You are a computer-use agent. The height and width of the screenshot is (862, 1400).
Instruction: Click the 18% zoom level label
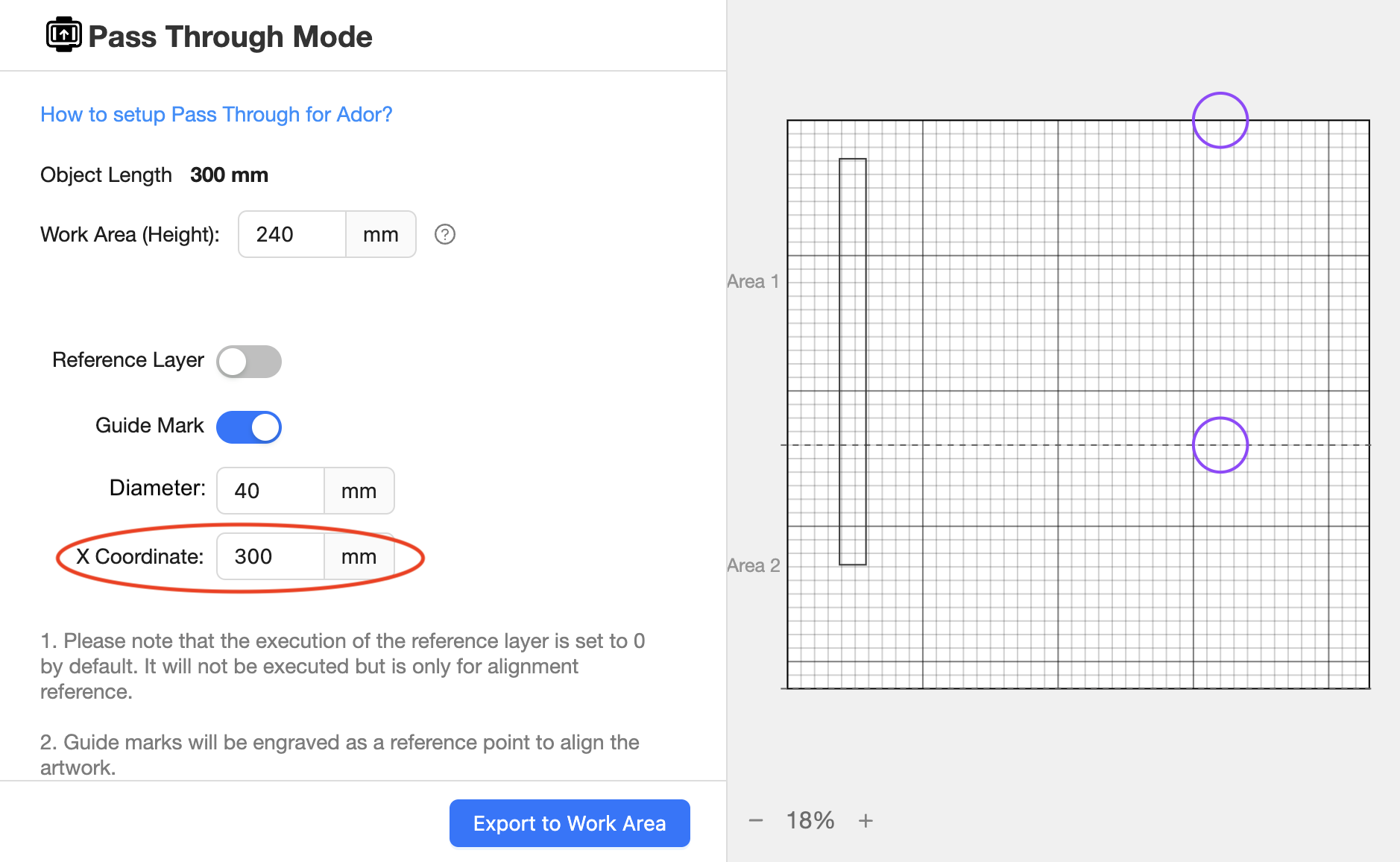[x=810, y=820]
